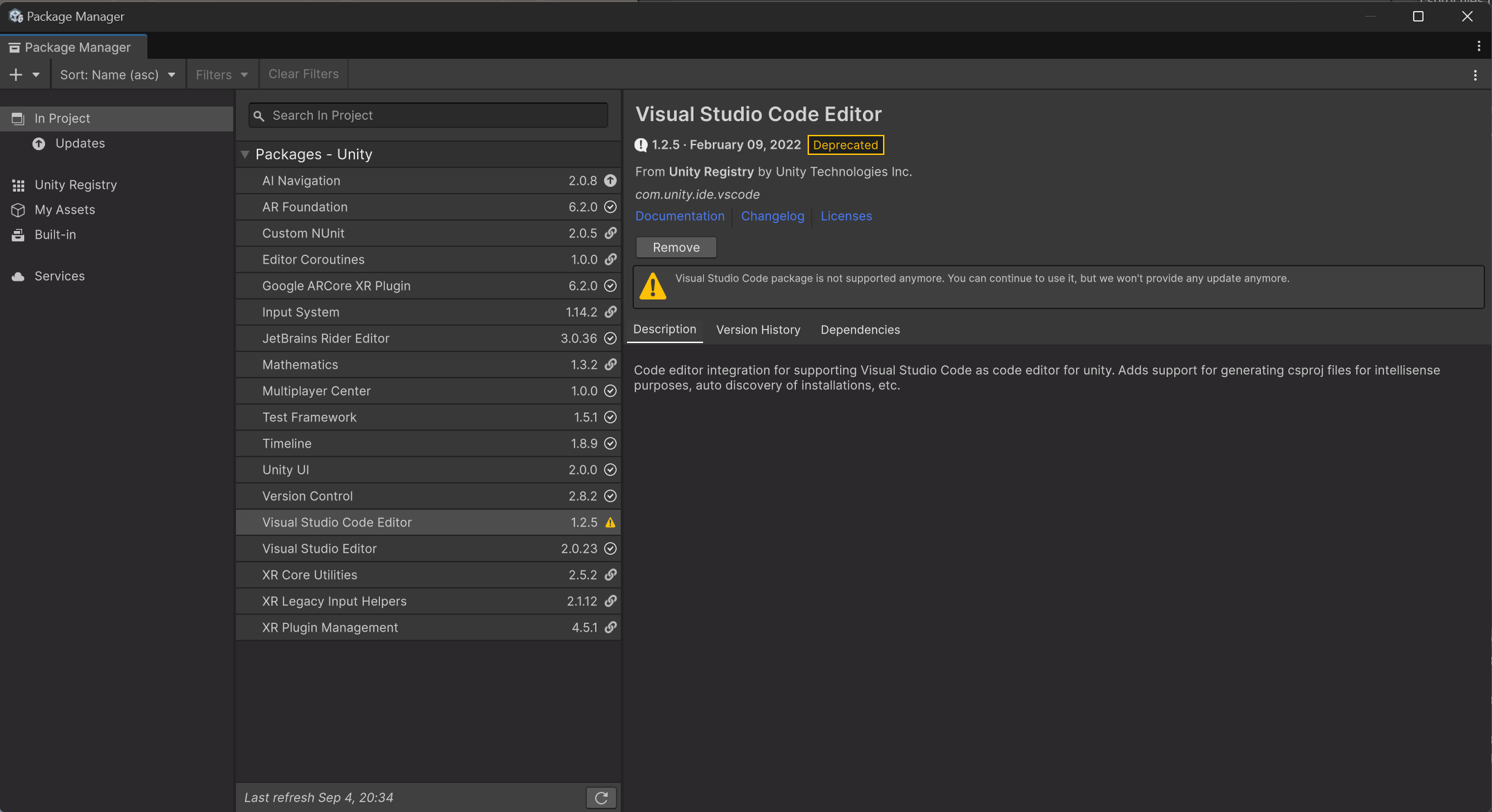Open the toolbar kebab menu at far right
The image size is (1492, 812).
(1475, 75)
